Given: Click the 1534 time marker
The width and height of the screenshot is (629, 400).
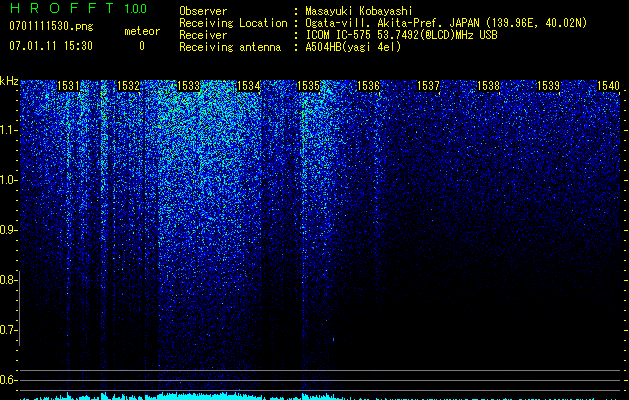Looking at the screenshot, I should click(248, 86).
